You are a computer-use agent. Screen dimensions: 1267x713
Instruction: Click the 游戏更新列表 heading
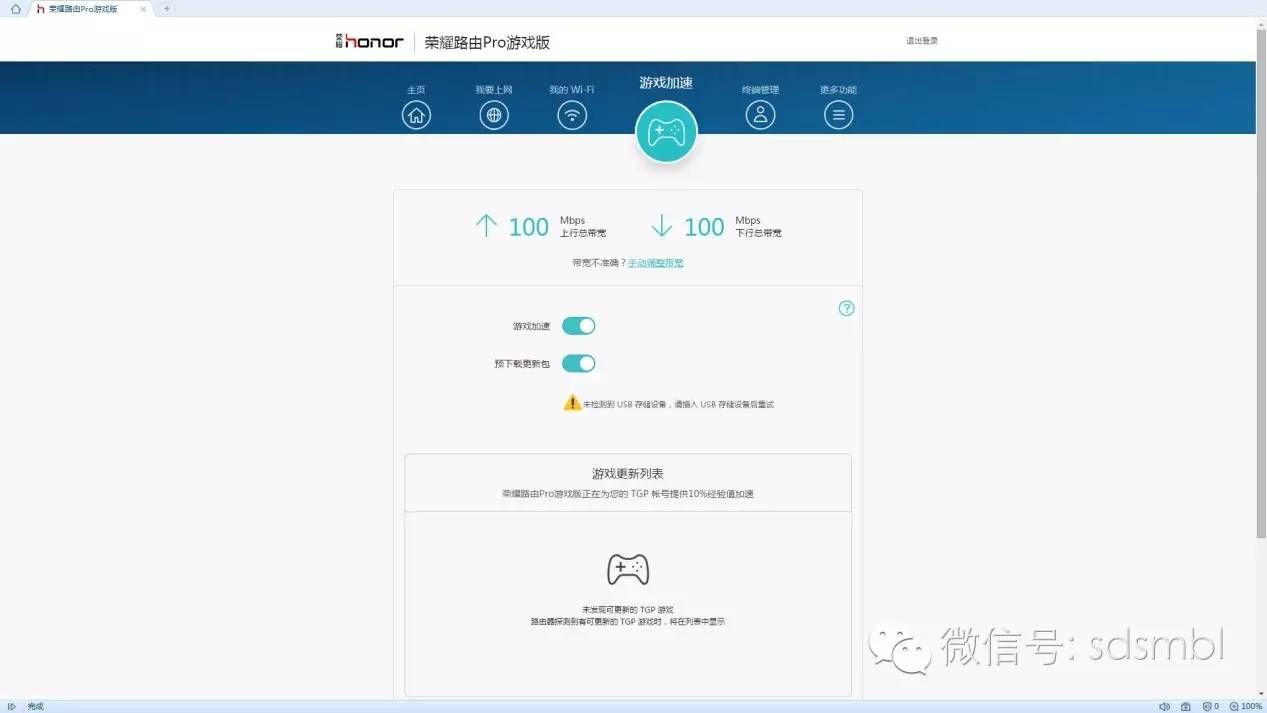click(x=628, y=474)
